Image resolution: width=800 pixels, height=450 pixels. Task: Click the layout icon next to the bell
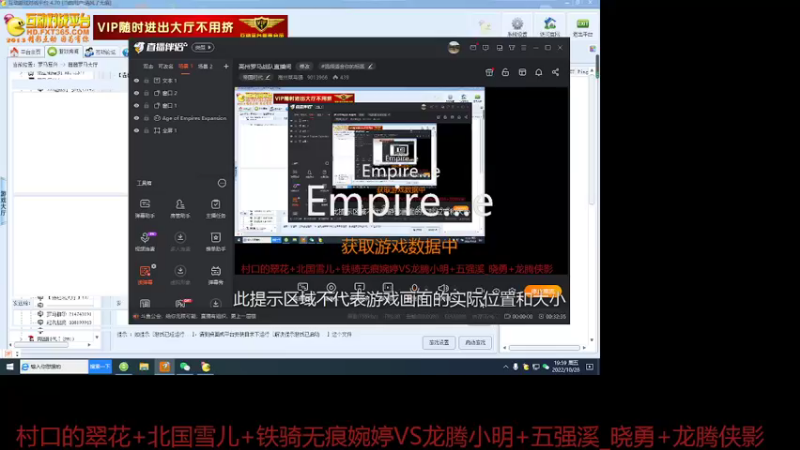522,72
